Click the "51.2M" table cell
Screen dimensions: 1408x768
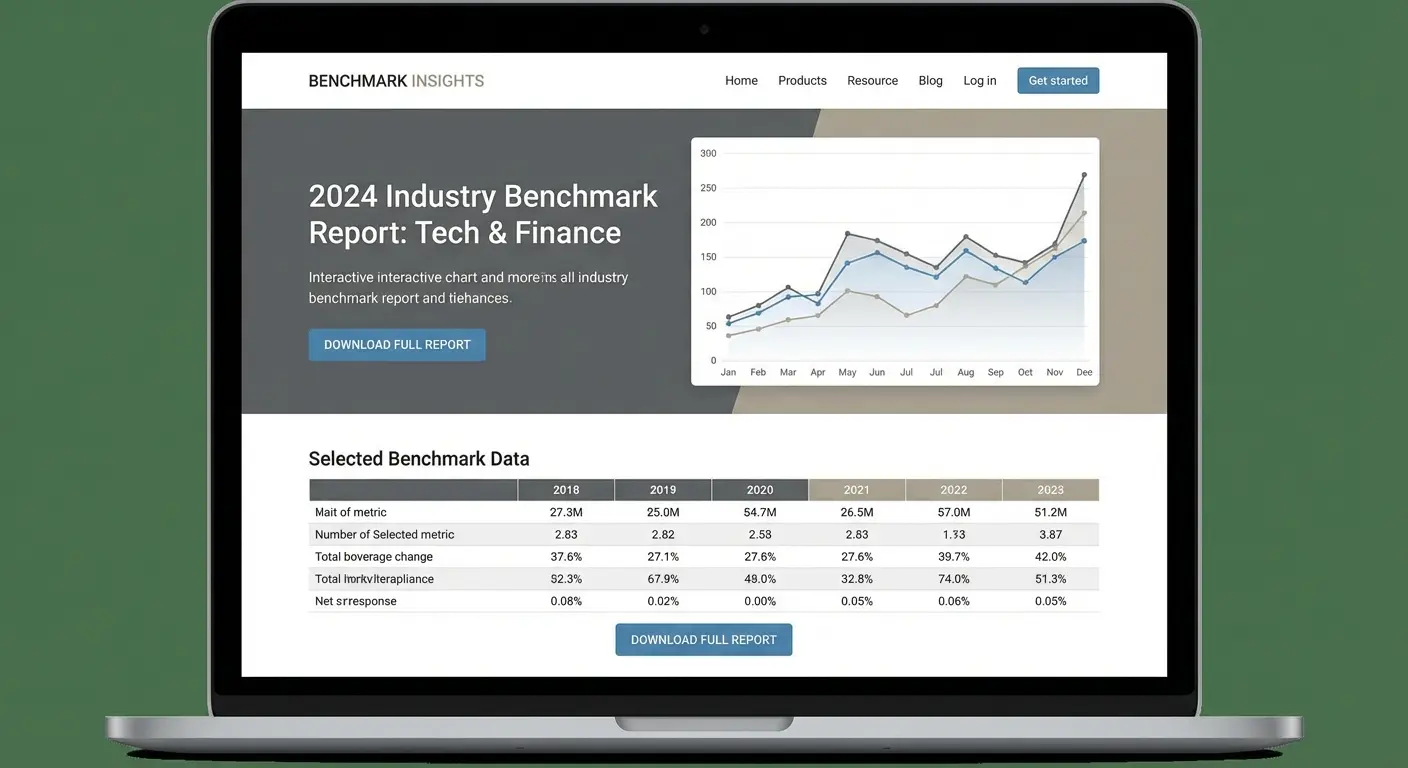point(1051,512)
